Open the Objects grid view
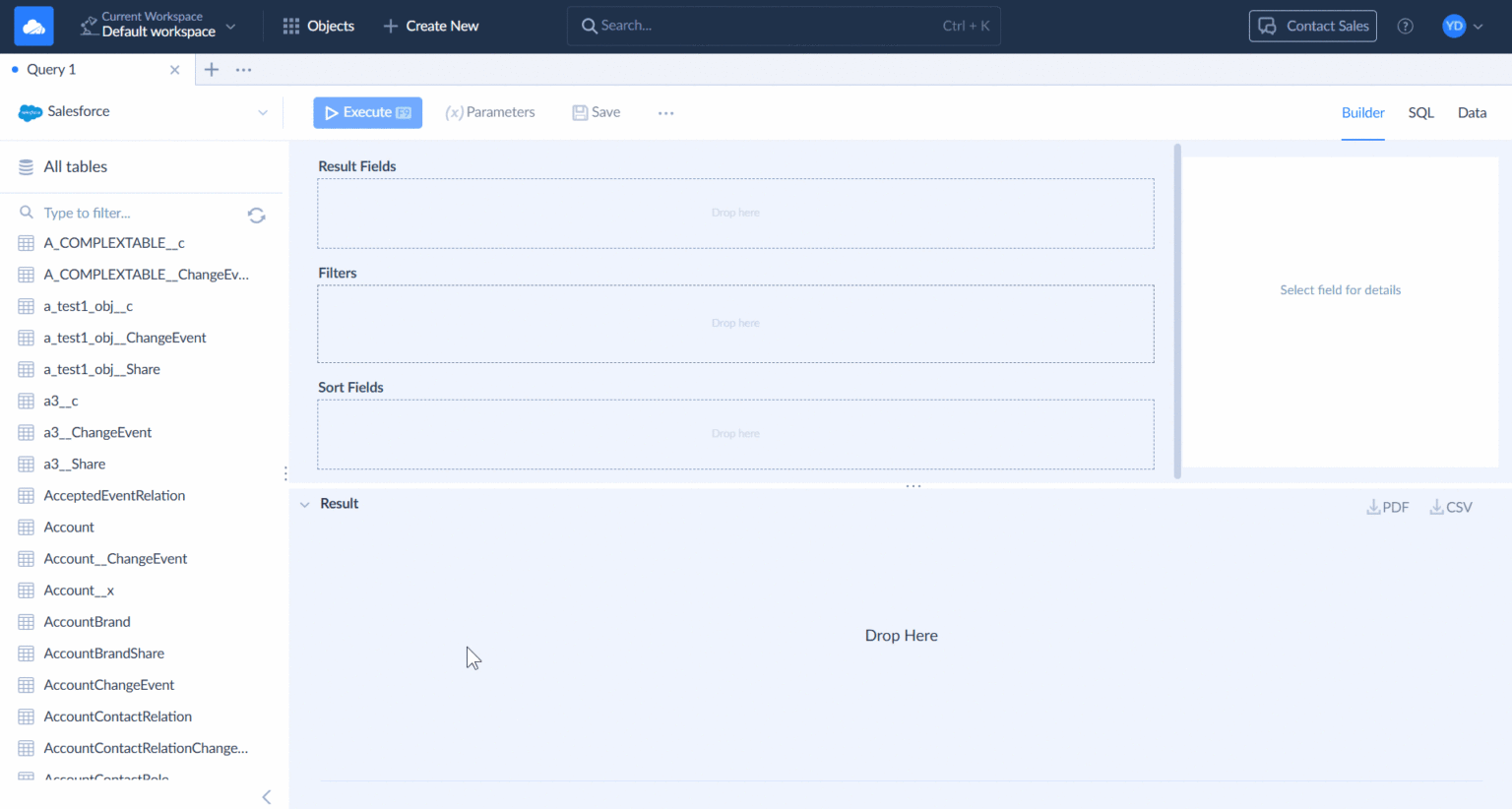 coord(318,26)
